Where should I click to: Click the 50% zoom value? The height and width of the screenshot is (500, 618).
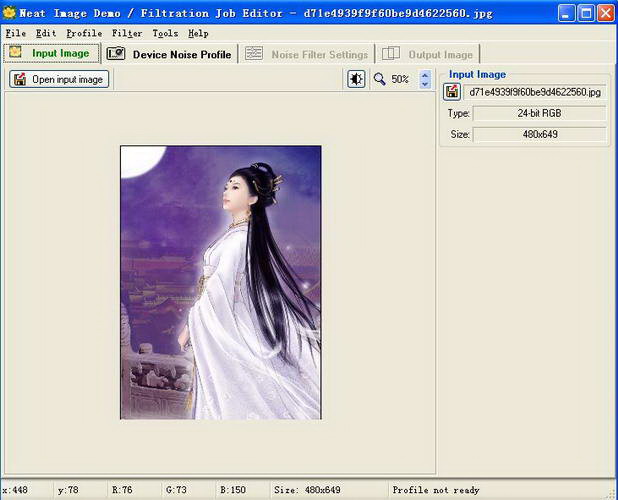click(400, 79)
